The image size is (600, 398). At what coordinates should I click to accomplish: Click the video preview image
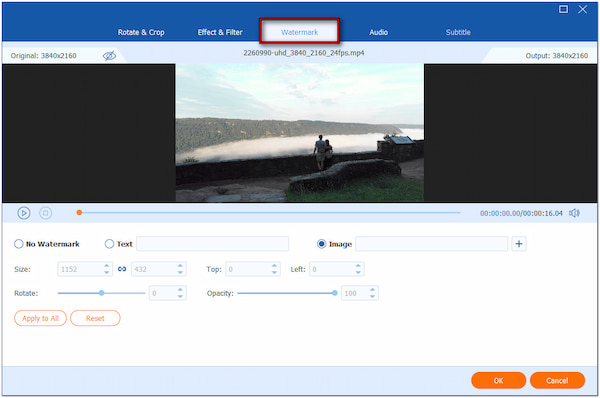pyautogui.click(x=300, y=133)
